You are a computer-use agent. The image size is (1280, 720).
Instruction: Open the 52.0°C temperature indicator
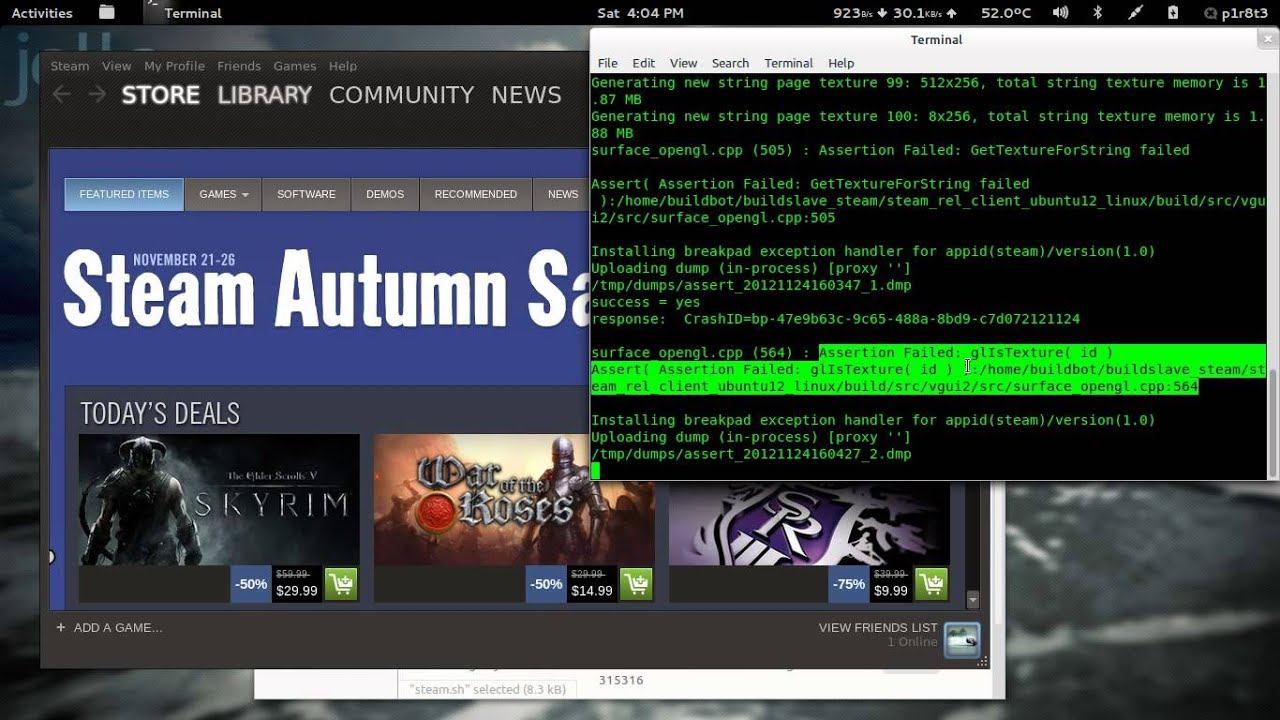coord(1005,13)
